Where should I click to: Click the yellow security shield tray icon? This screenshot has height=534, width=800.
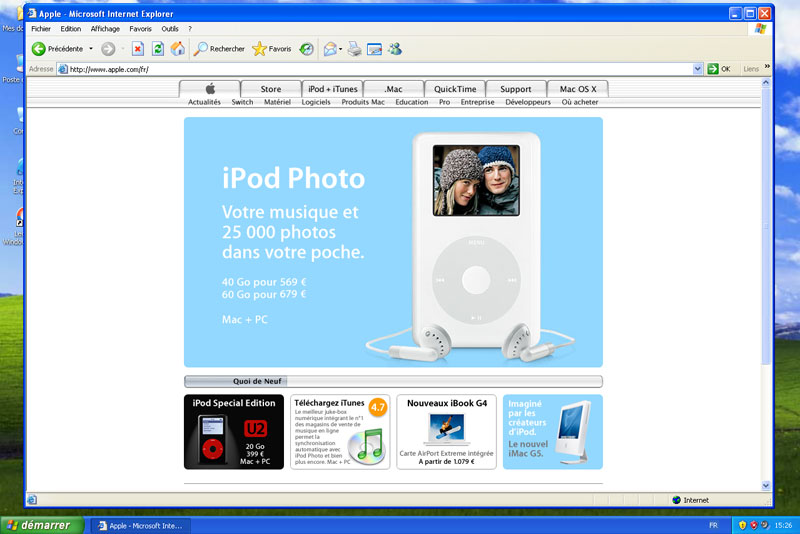742,525
